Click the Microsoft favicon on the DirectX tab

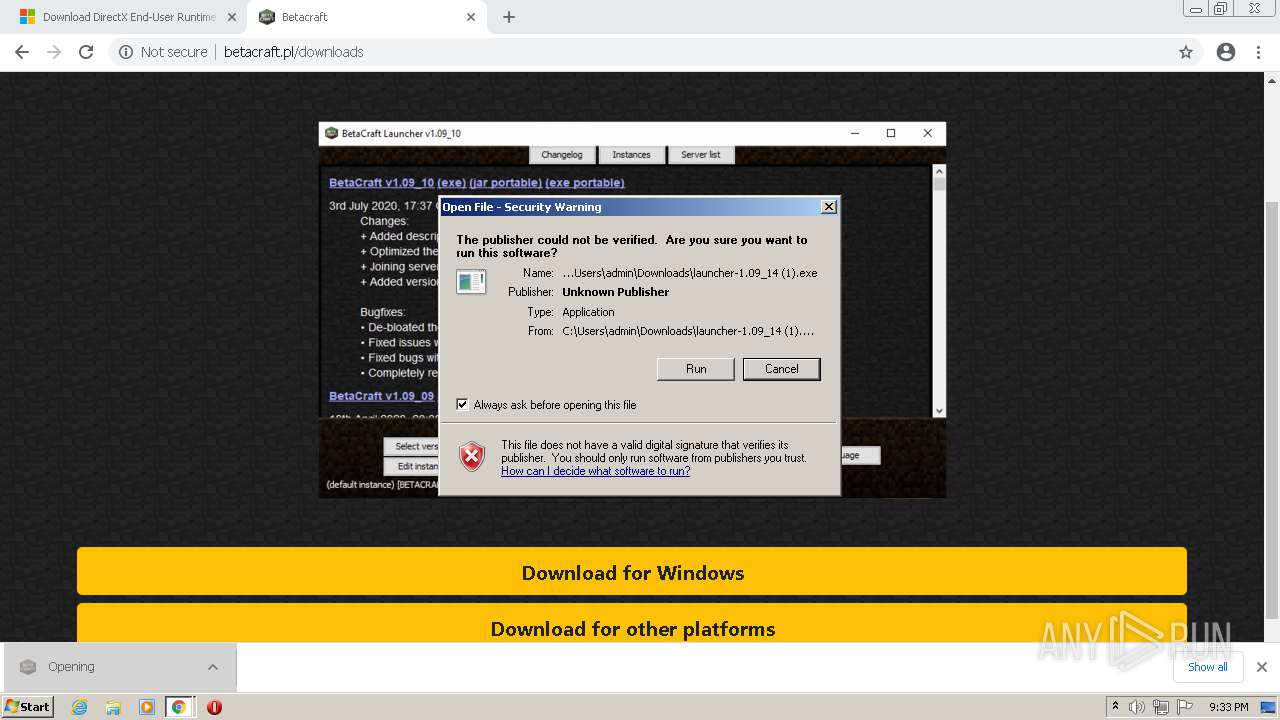pyautogui.click(x=27, y=17)
